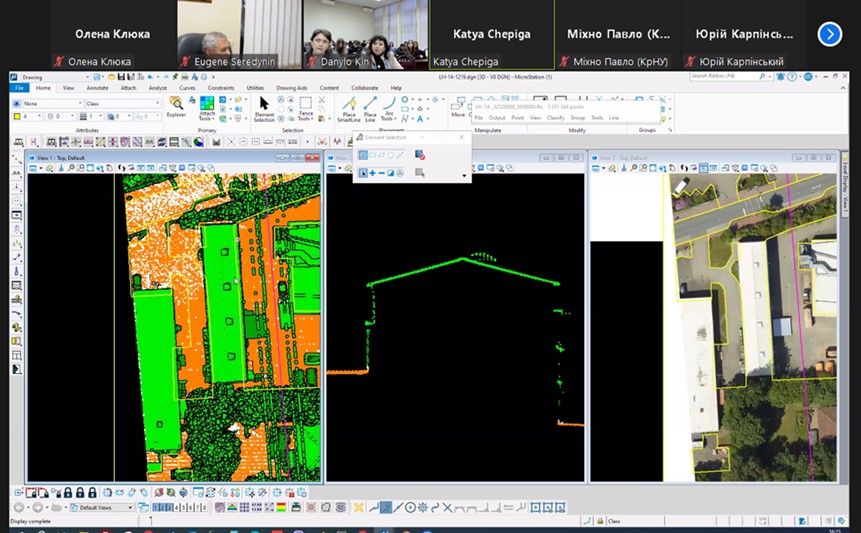Open the Collaborate ribbon tab
Viewport: 861px width, 533px height.
coord(365,88)
